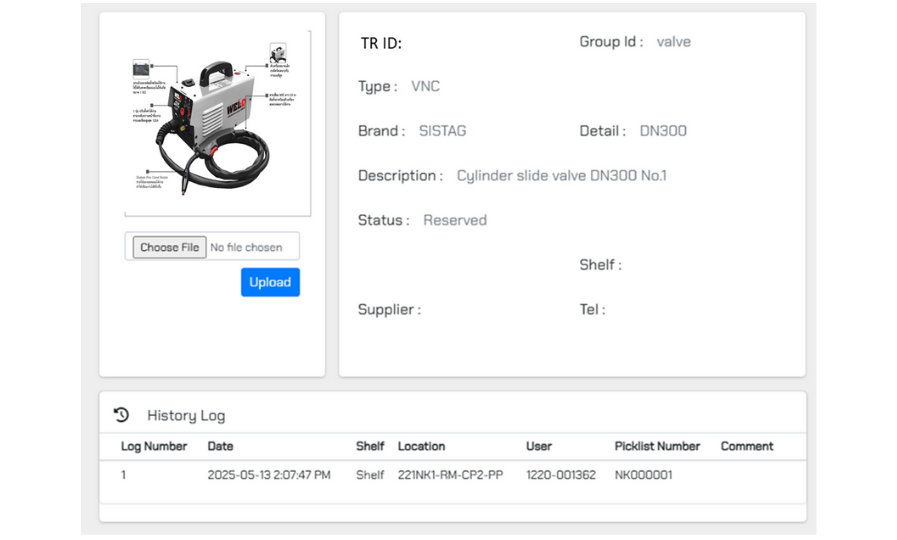Click the Location column header
897x540 pixels.
(x=421, y=446)
